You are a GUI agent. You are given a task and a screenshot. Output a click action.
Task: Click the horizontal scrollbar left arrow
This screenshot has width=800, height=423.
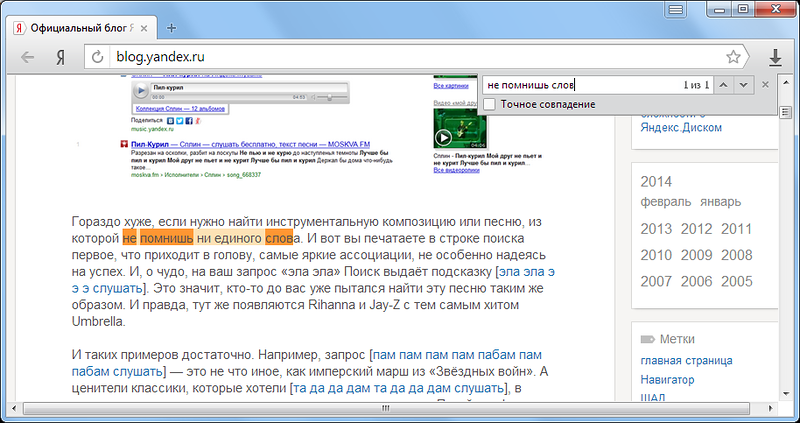pyautogui.click(x=14, y=408)
